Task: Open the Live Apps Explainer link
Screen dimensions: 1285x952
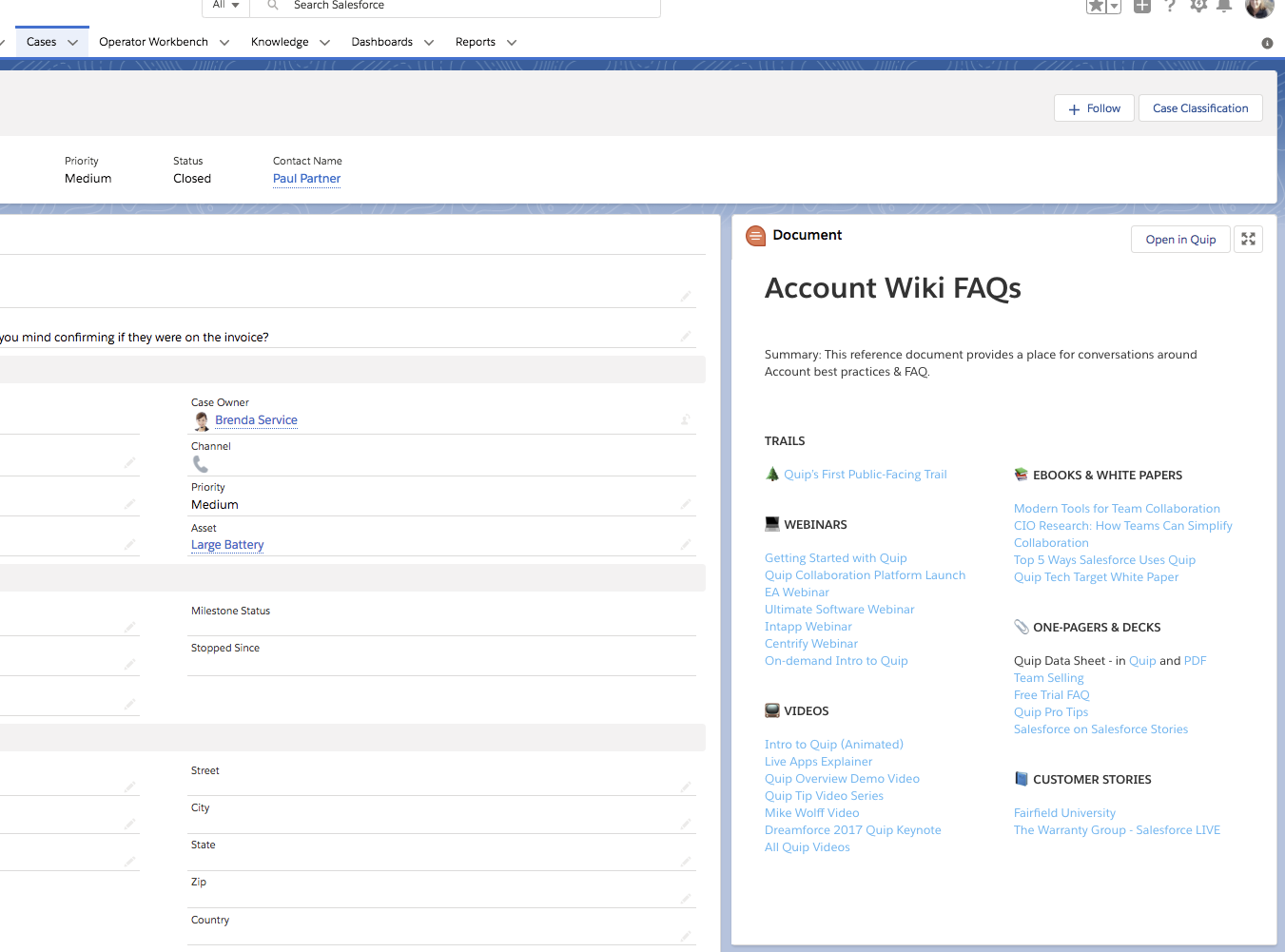Action: [x=818, y=761]
